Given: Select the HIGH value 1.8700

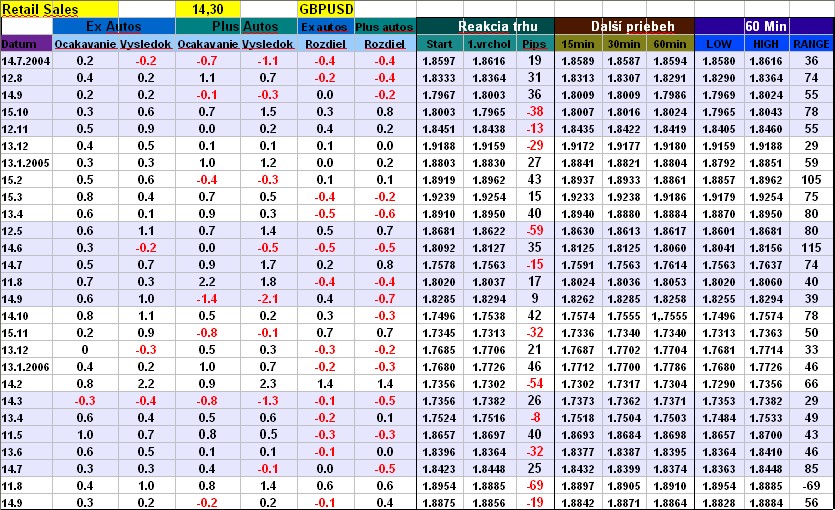Looking at the screenshot, I should pyautogui.click(x=766, y=435).
